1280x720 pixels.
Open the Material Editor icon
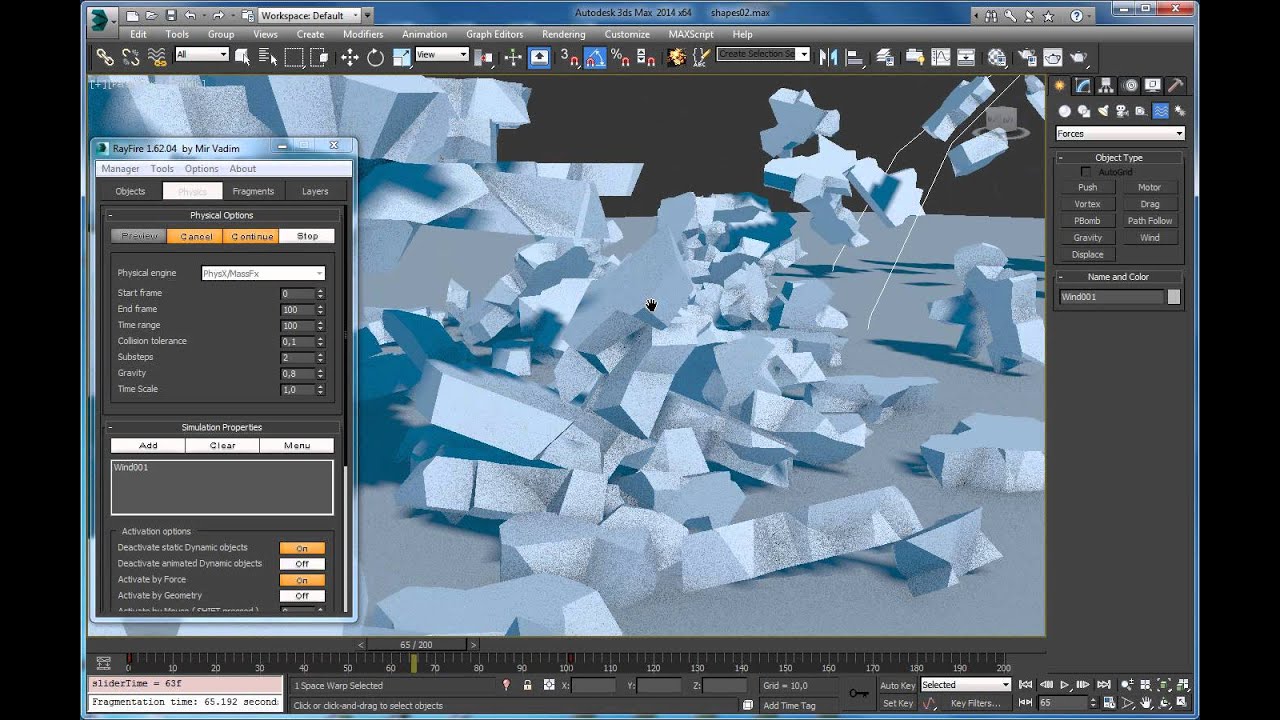click(x=997, y=57)
